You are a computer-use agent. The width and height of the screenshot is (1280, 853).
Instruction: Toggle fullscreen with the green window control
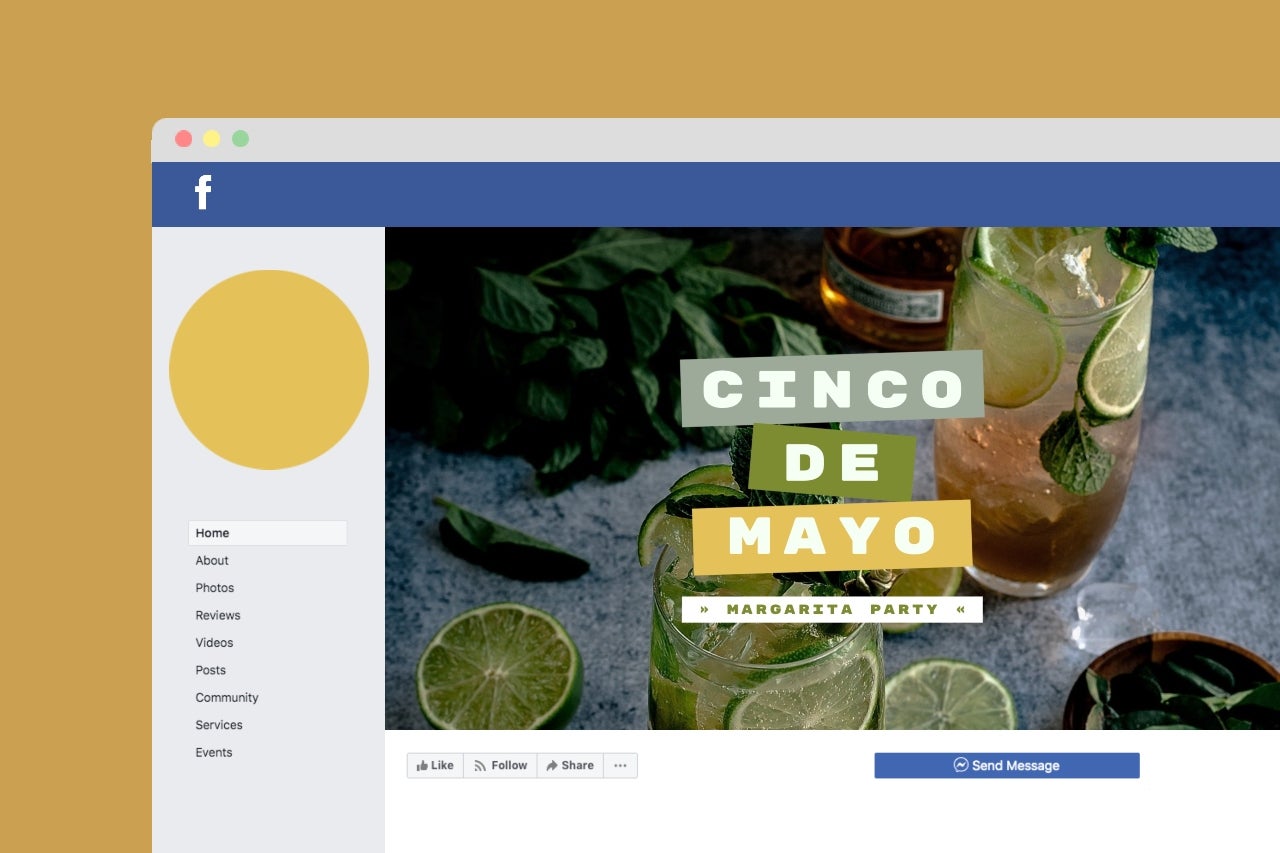pyautogui.click(x=239, y=139)
